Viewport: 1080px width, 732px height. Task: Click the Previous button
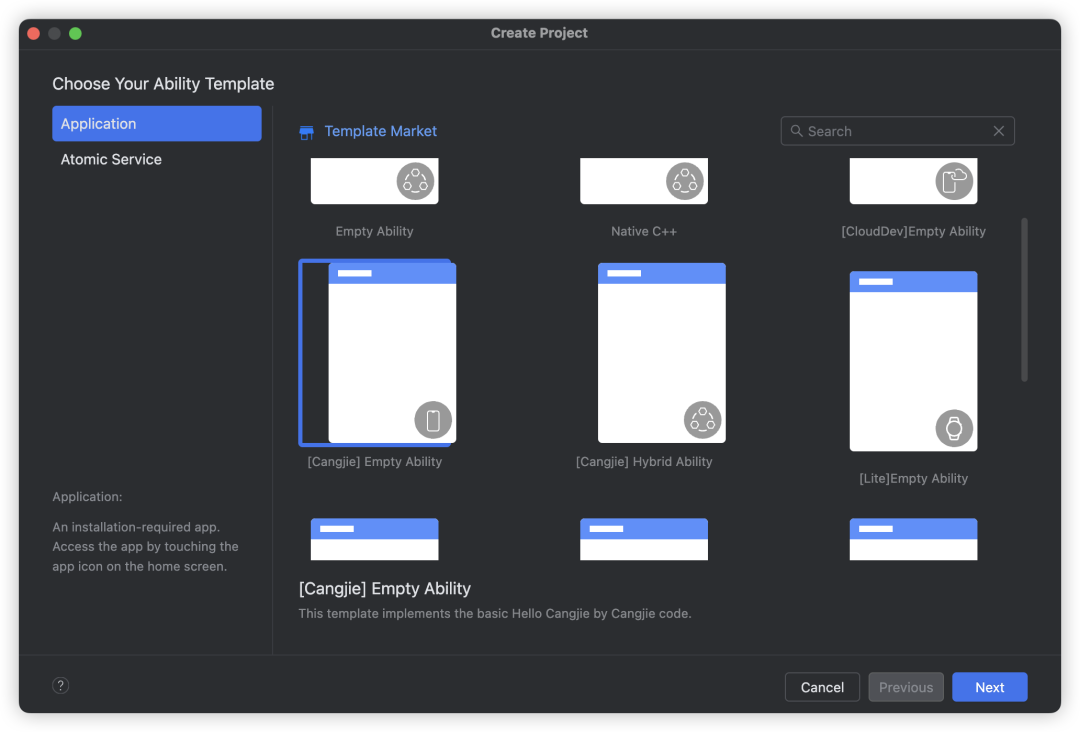coord(906,687)
